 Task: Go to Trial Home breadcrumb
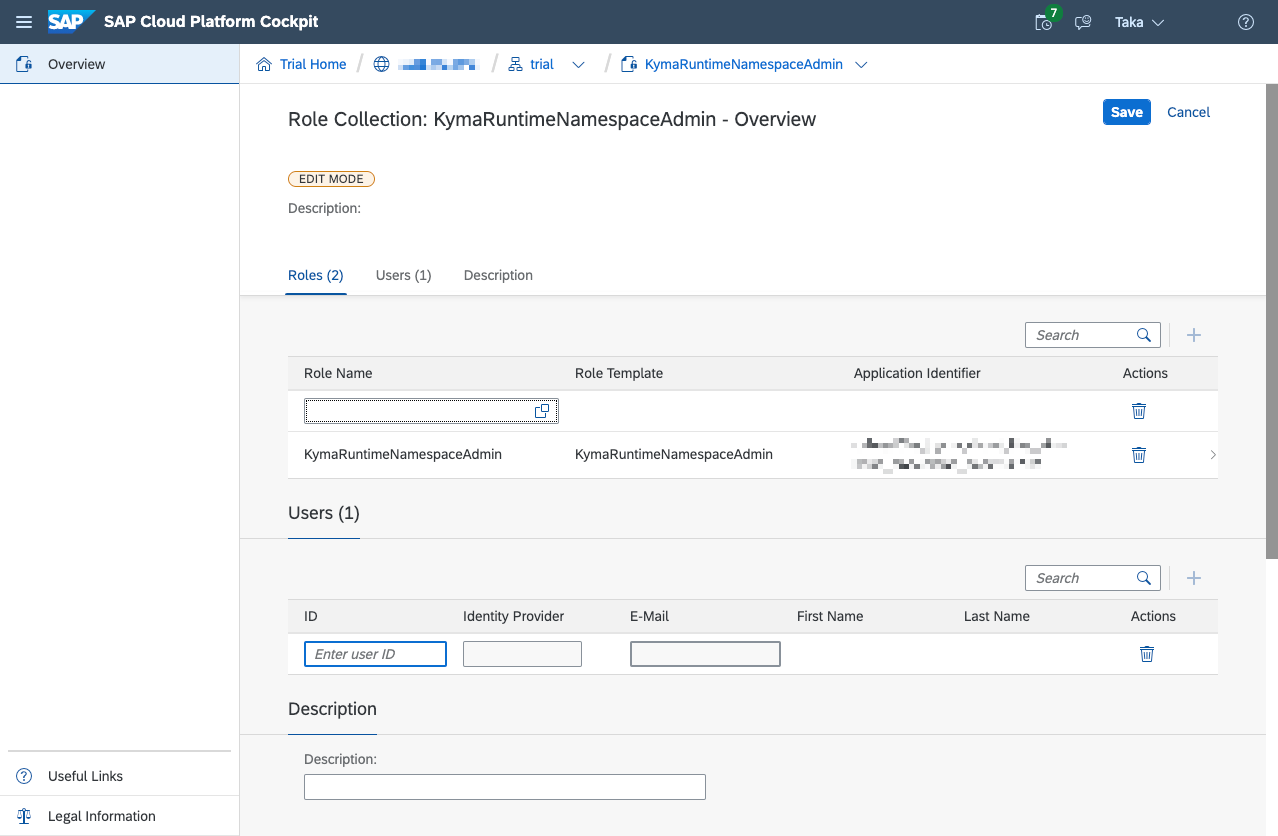point(313,64)
